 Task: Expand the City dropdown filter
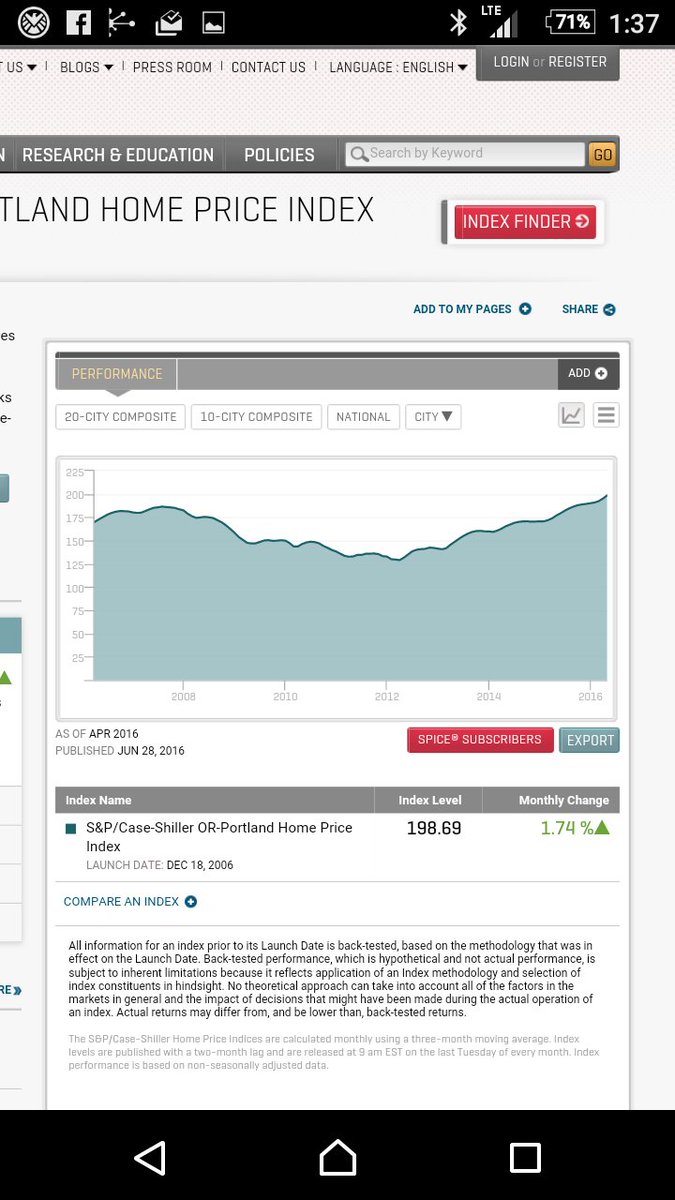[x=433, y=417]
